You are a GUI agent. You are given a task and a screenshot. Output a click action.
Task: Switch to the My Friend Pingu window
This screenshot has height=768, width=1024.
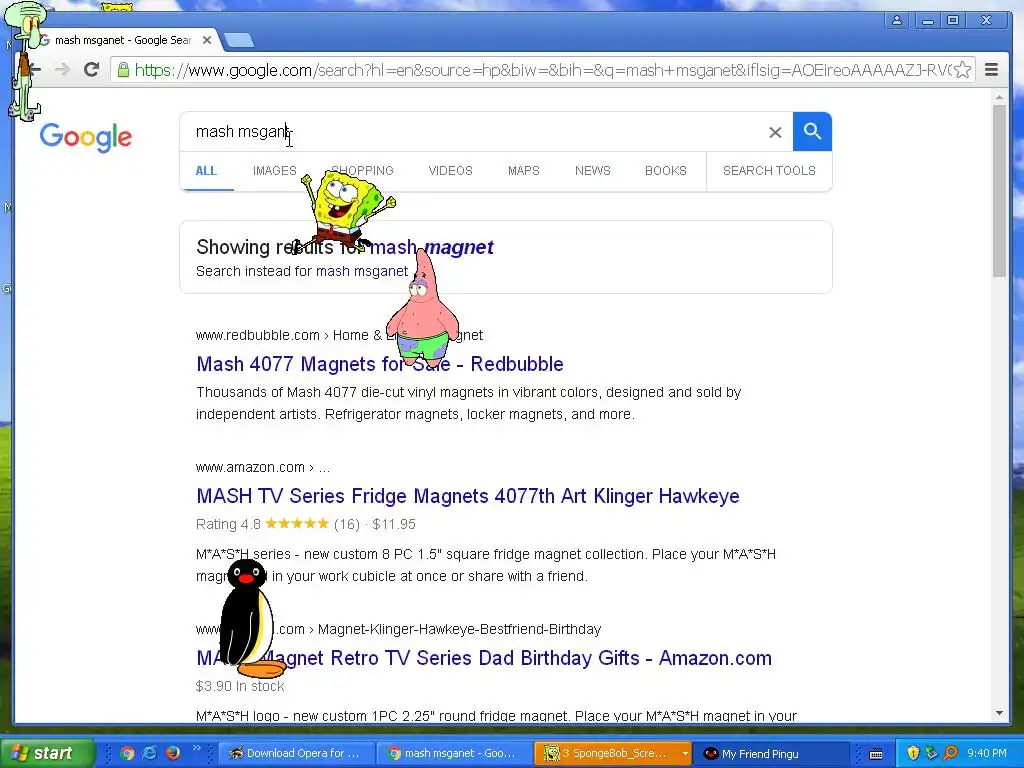[771, 753]
